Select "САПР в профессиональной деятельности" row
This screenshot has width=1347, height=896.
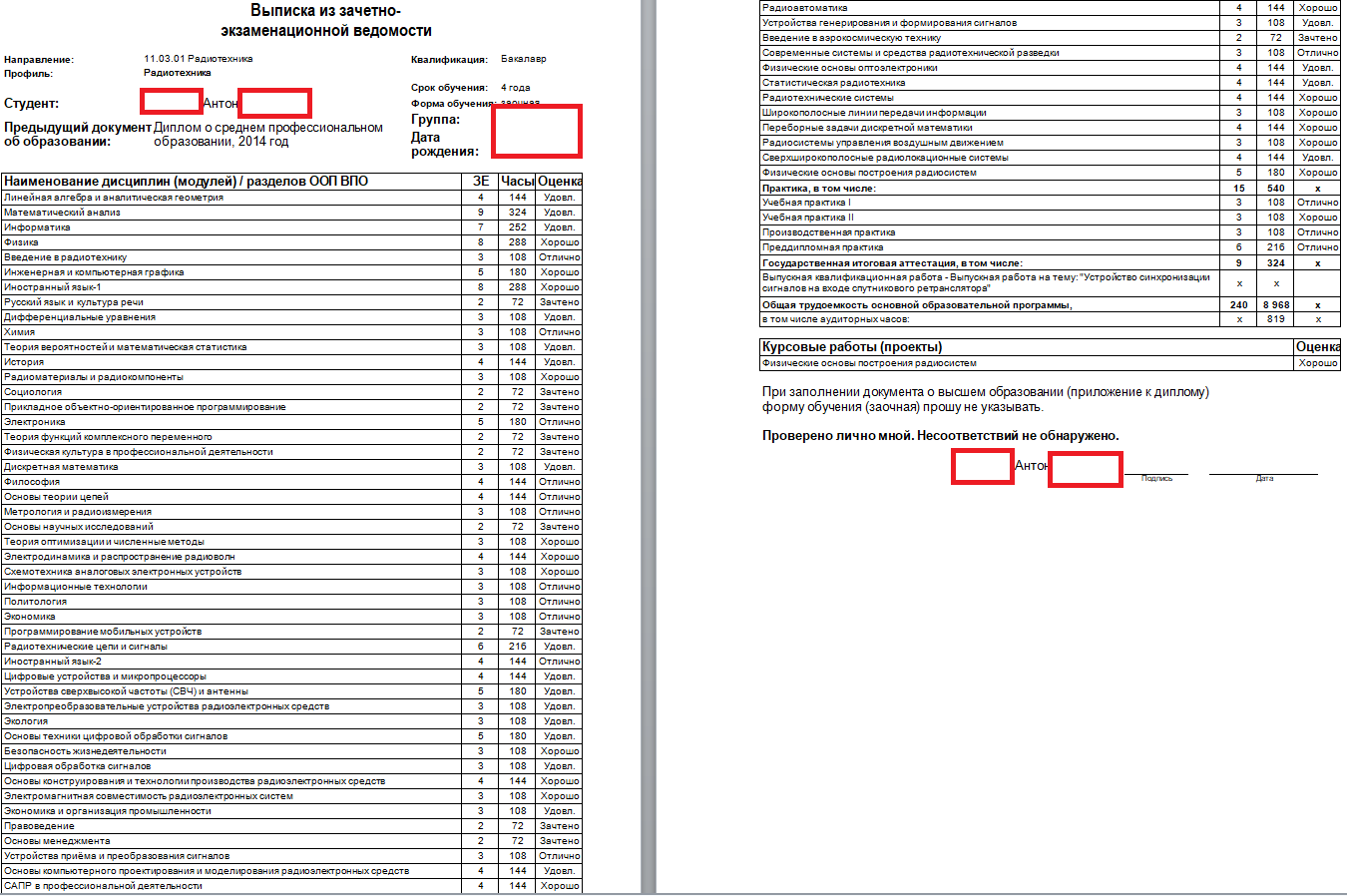pyautogui.click(x=291, y=886)
